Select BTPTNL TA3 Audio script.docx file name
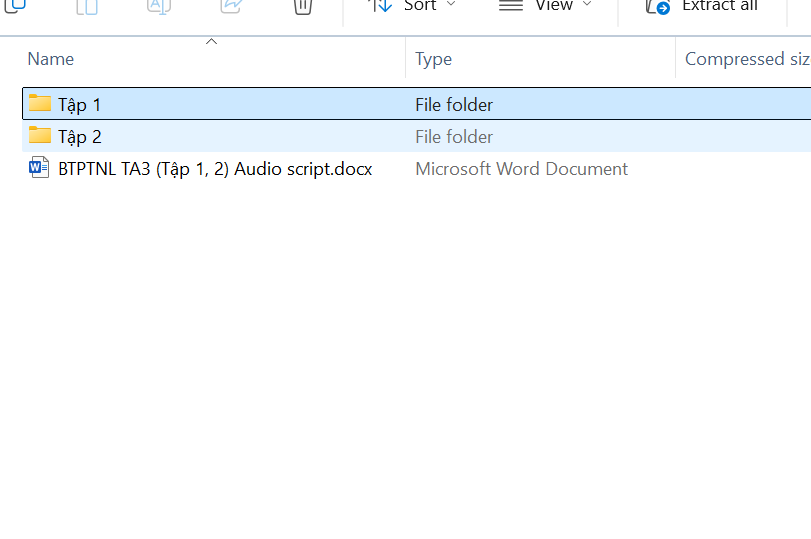 click(215, 169)
